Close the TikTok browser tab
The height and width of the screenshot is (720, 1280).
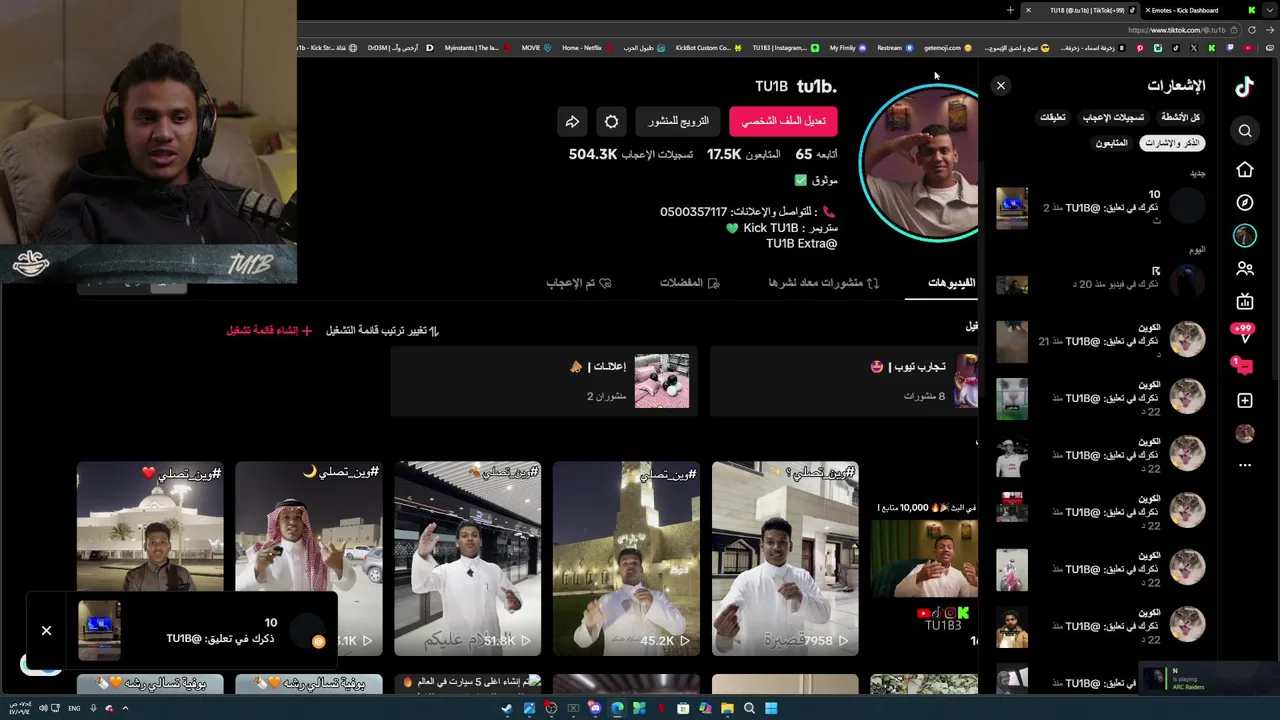(1028, 10)
